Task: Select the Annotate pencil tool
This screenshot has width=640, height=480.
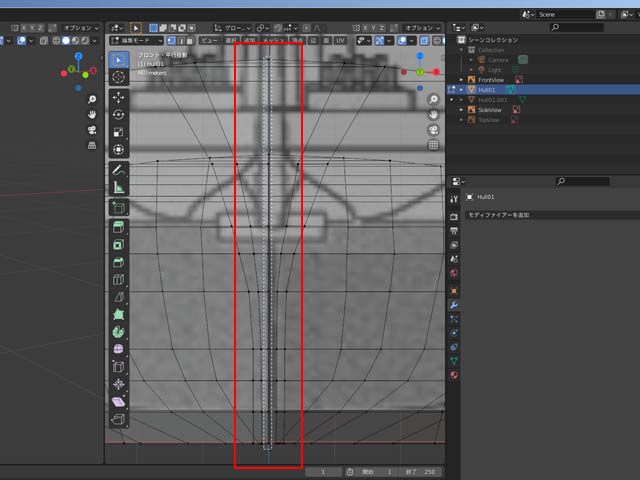Action: 119,170
